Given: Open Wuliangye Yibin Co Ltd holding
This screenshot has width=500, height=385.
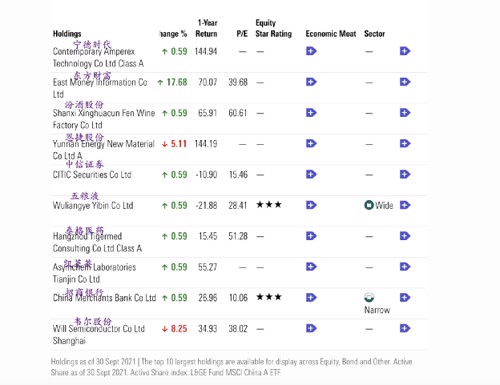Looking at the screenshot, I should pyautogui.click(x=93, y=205).
